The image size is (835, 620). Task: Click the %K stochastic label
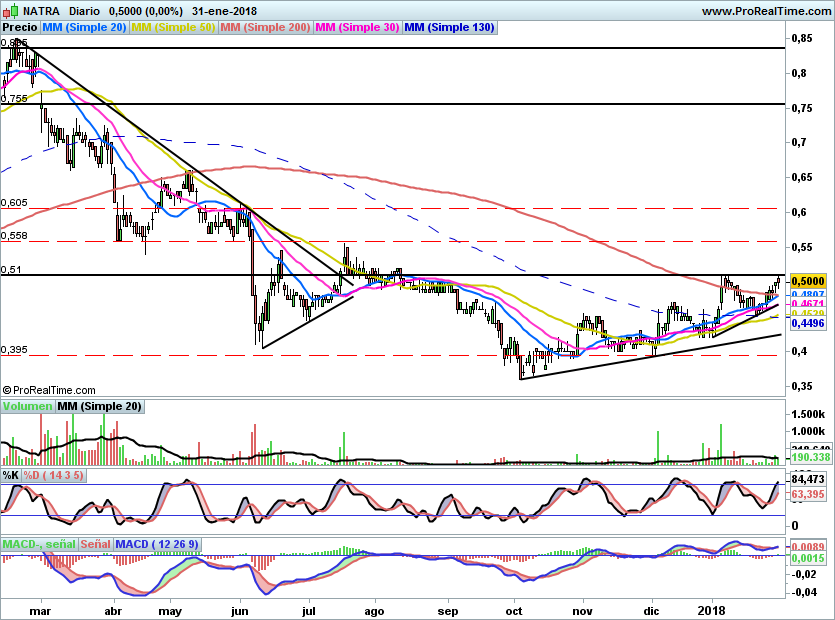coord(11,475)
